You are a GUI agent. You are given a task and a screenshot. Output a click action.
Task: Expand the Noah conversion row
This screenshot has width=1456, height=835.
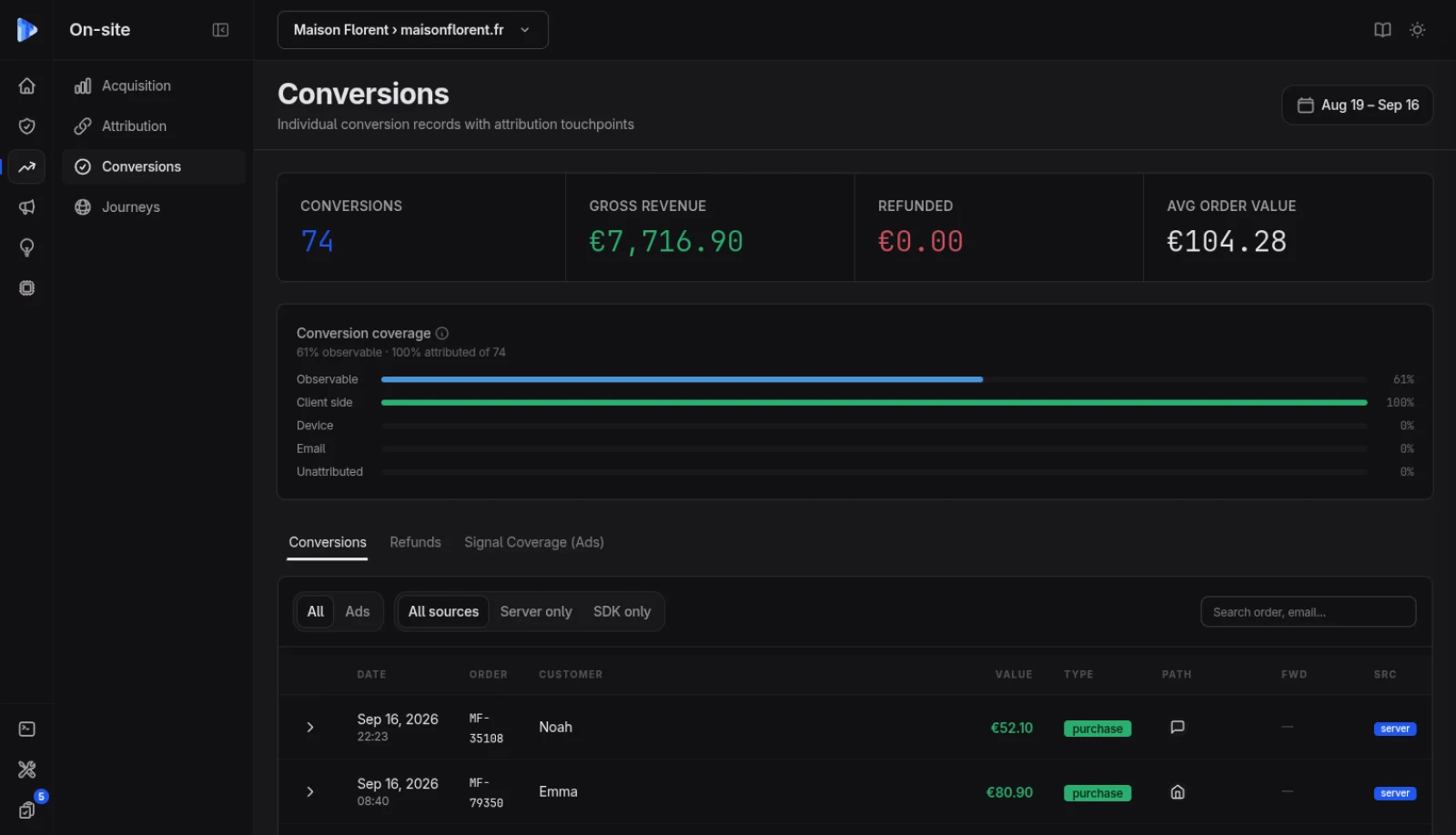[x=310, y=728]
